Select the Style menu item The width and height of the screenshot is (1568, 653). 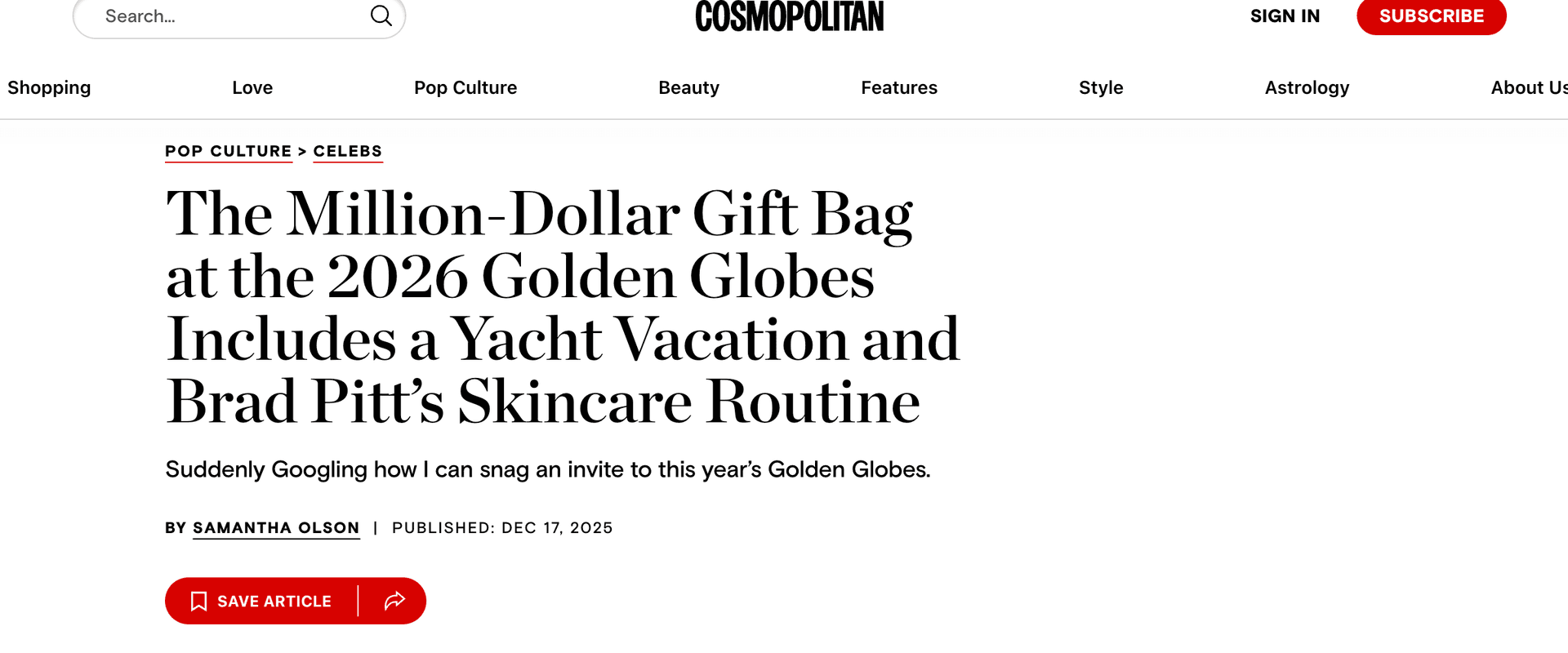(x=1100, y=87)
